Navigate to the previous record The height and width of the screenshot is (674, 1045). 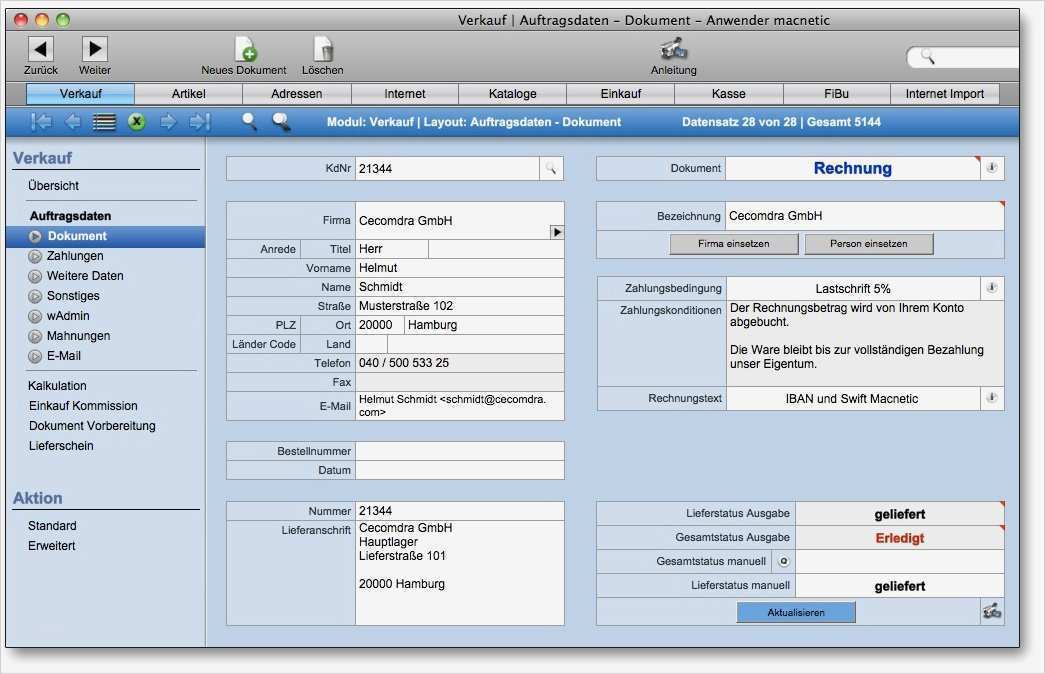pyautogui.click(x=71, y=122)
